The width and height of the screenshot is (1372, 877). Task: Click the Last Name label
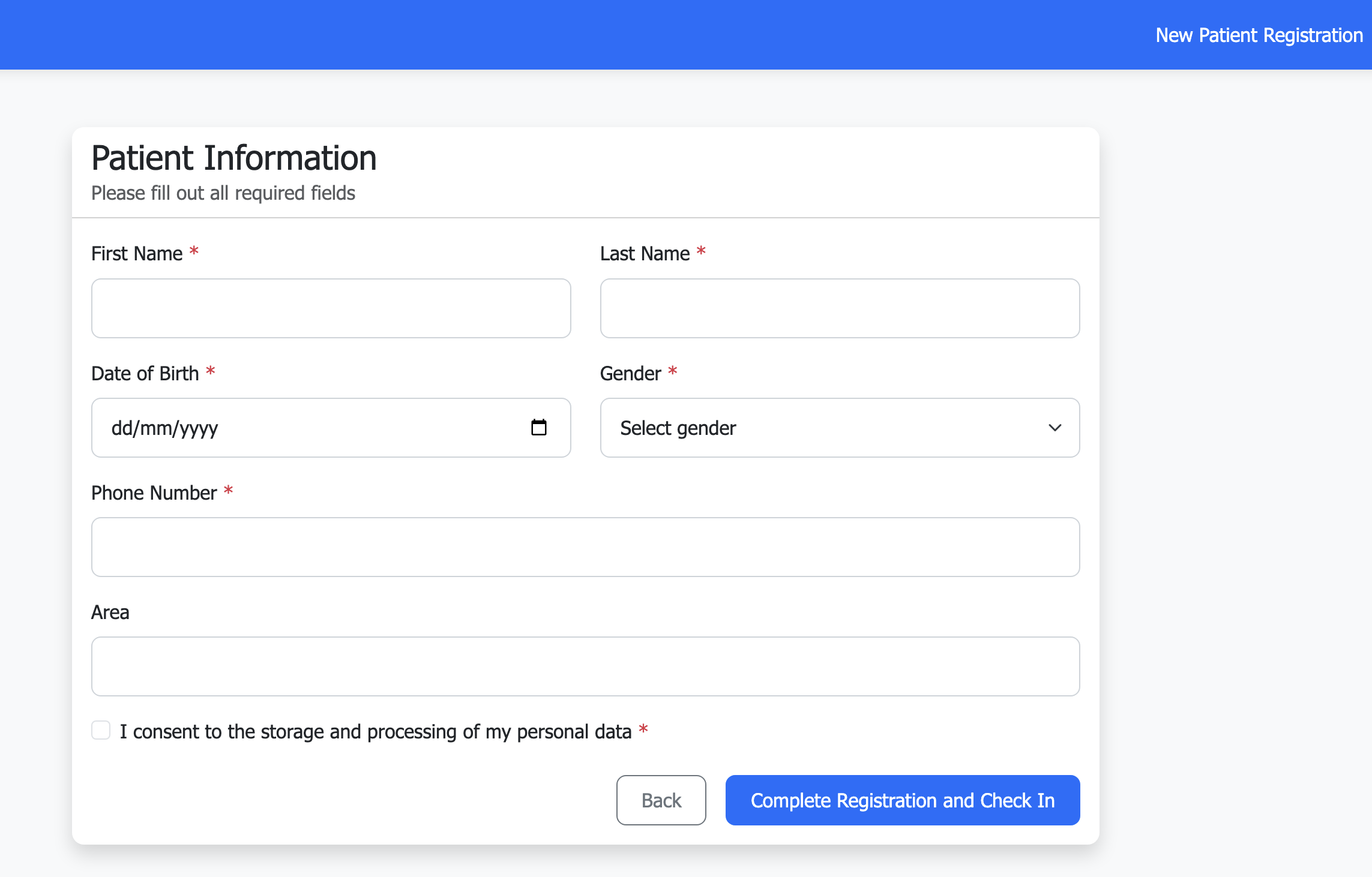pos(645,254)
